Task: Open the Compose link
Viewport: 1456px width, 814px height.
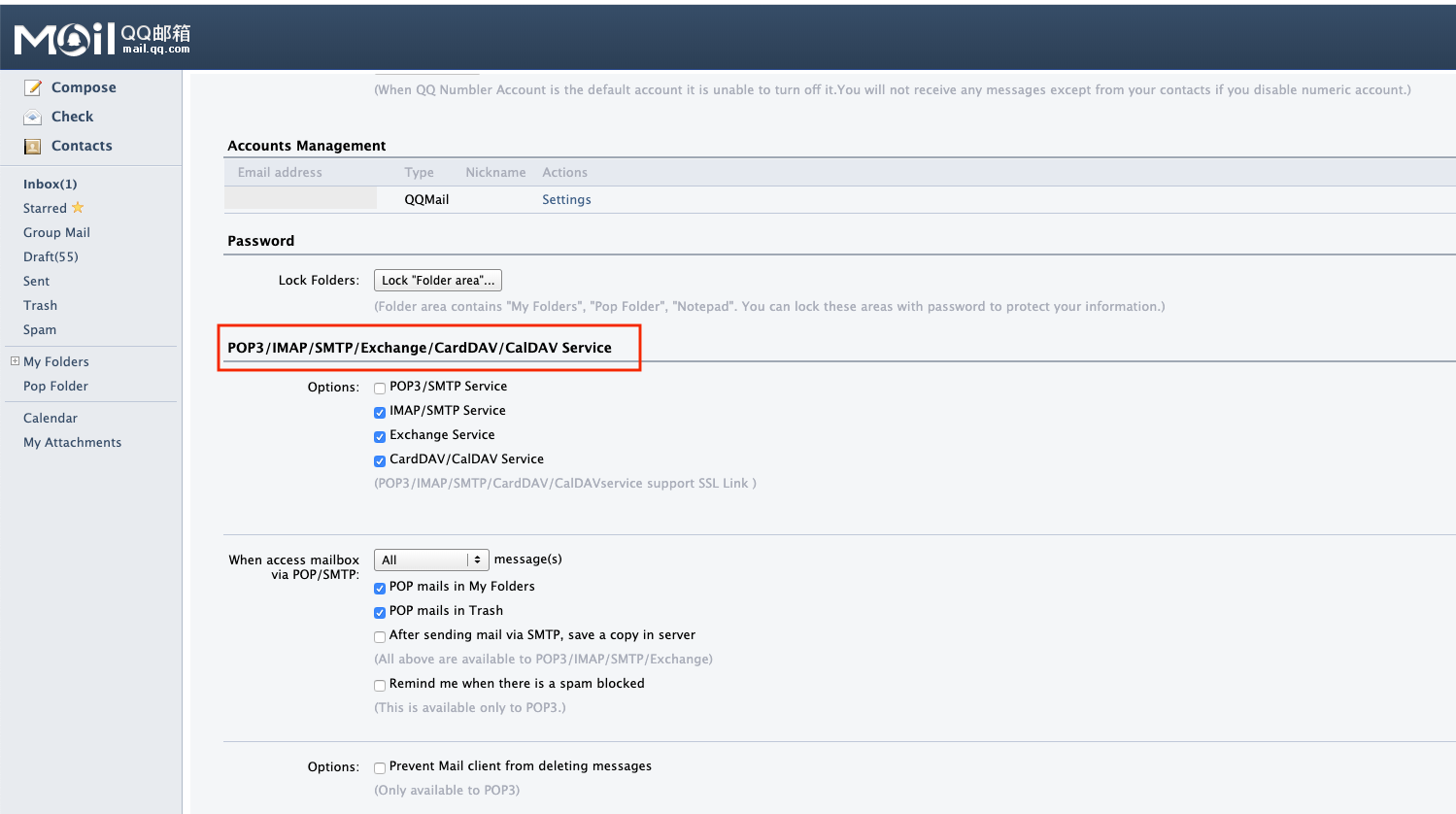Action: click(x=84, y=87)
